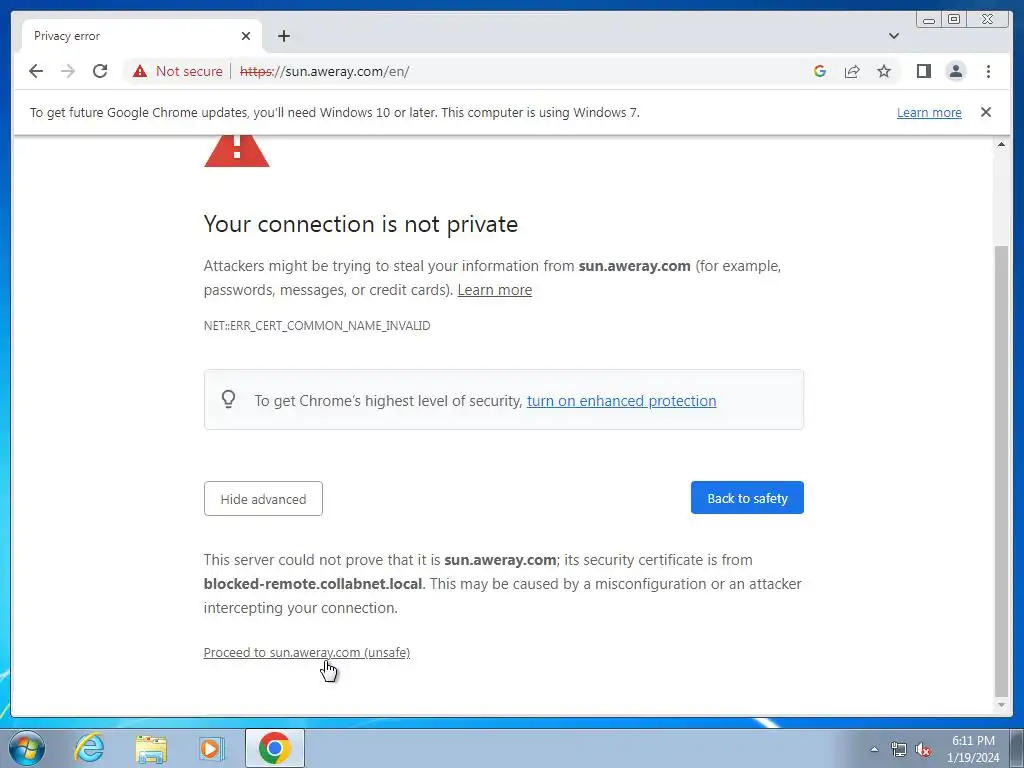Image resolution: width=1024 pixels, height=768 pixels.
Task: Share this page using the share icon
Action: pos(852,71)
